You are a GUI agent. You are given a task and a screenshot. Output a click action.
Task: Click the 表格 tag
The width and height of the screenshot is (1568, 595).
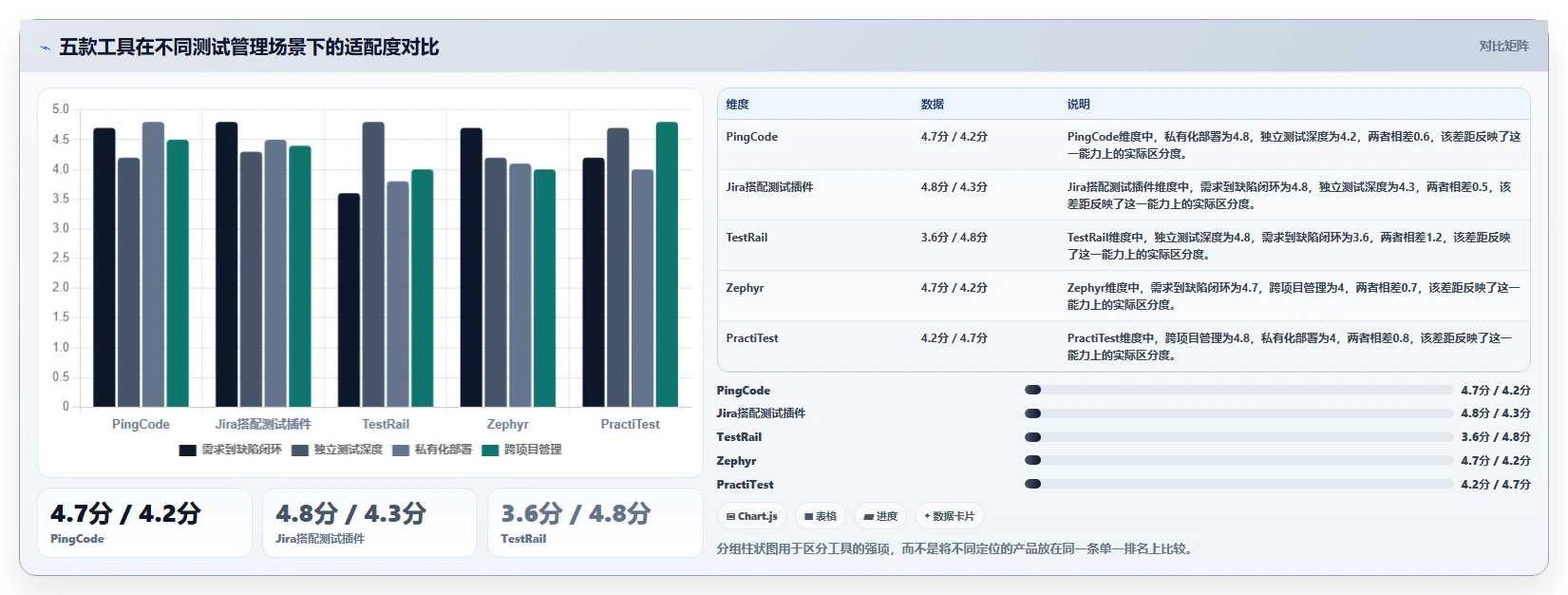821,516
